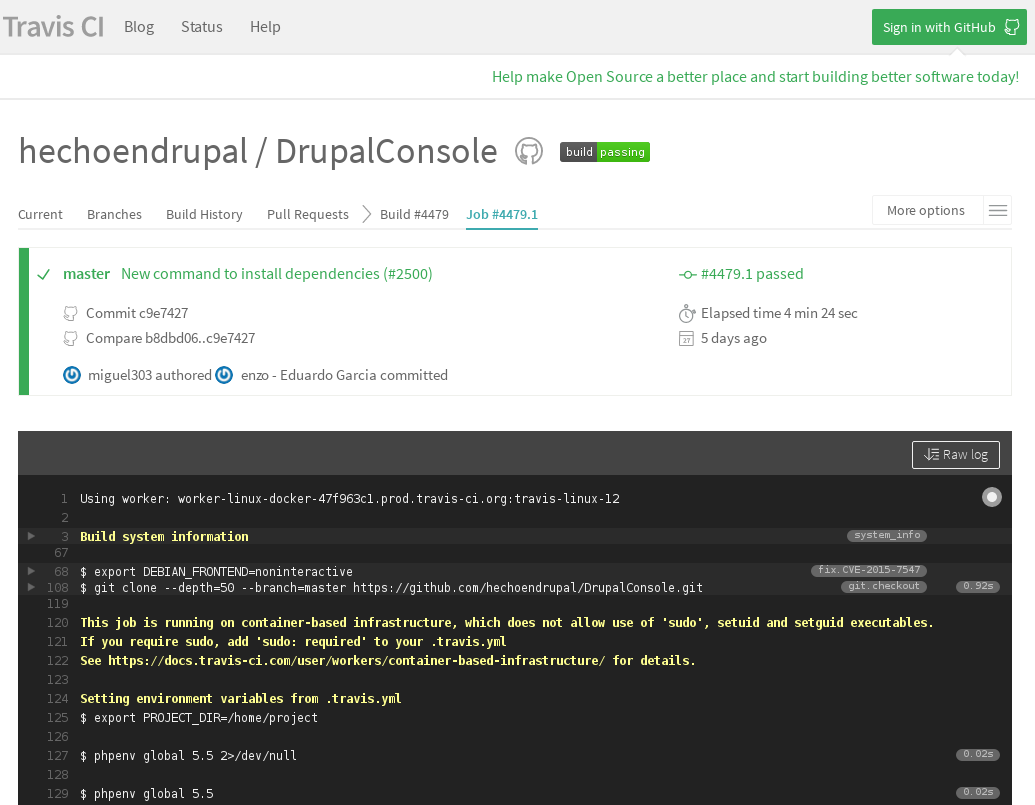Image resolution: width=1035 pixels, height=805 pixels.
Task: Click the '5 days ago' text
Action: [733, 338]
